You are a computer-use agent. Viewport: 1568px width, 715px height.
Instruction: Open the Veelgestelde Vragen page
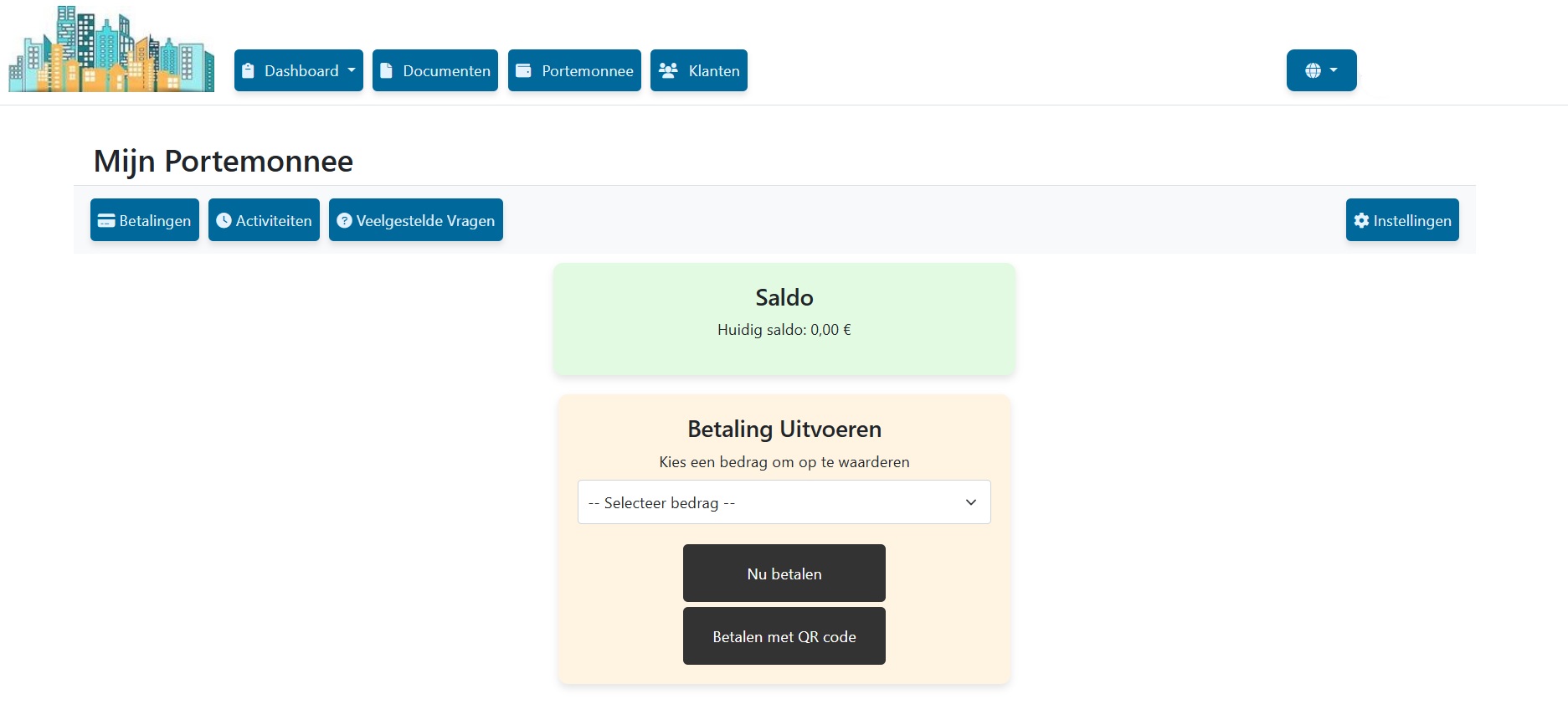(x=416, y=220)
